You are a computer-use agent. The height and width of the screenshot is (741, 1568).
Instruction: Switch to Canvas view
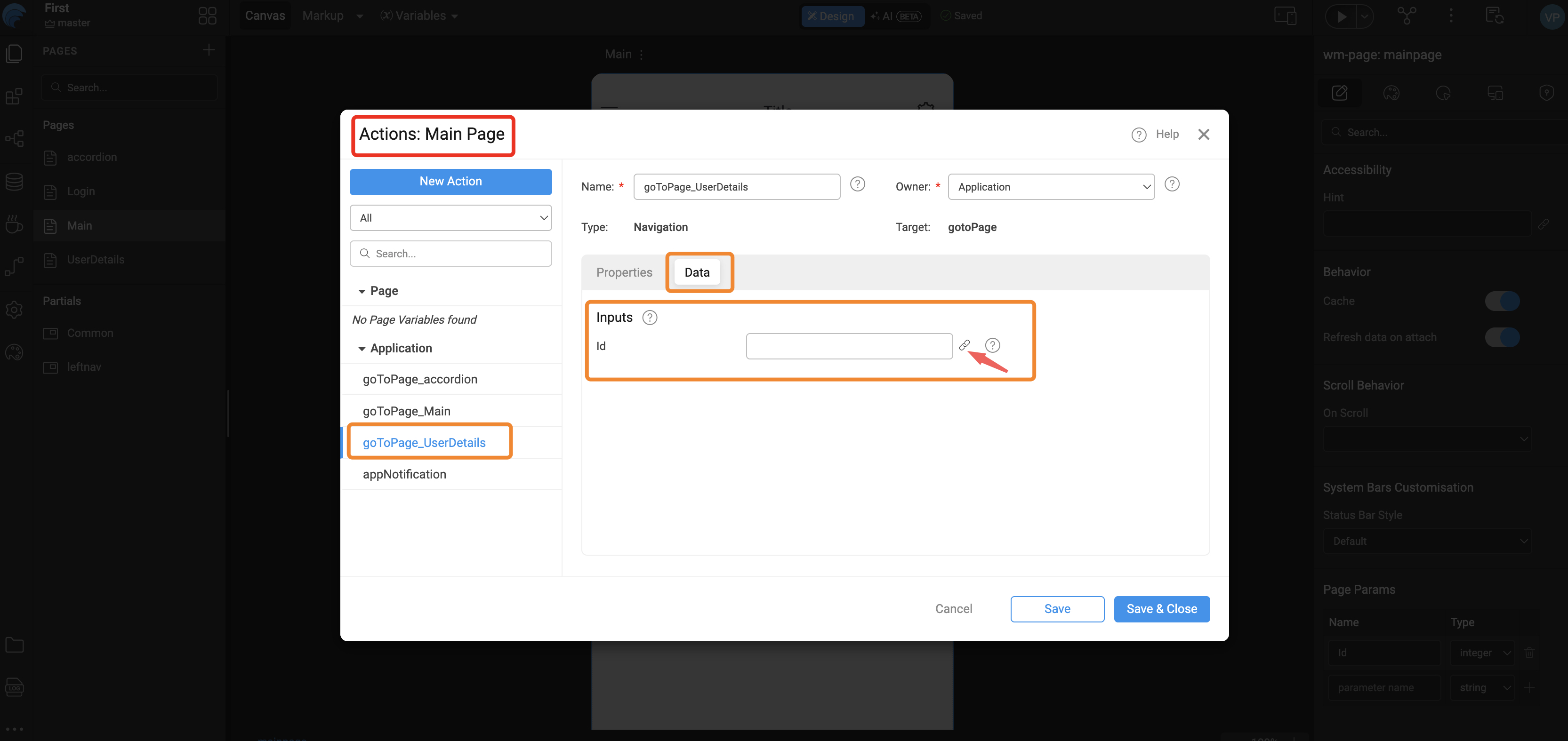pos(265,16)
